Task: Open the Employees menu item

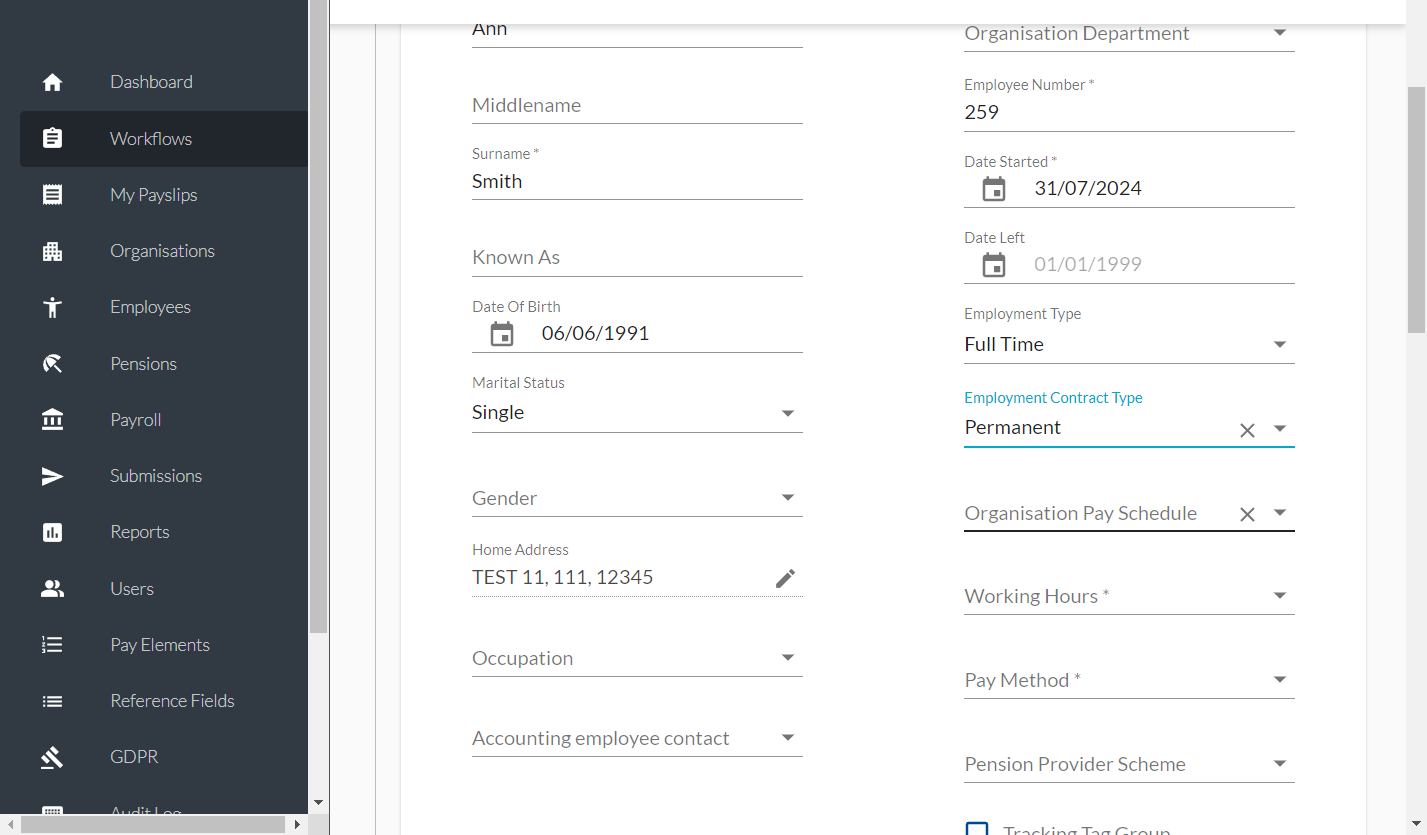Action: click(164, 307)
